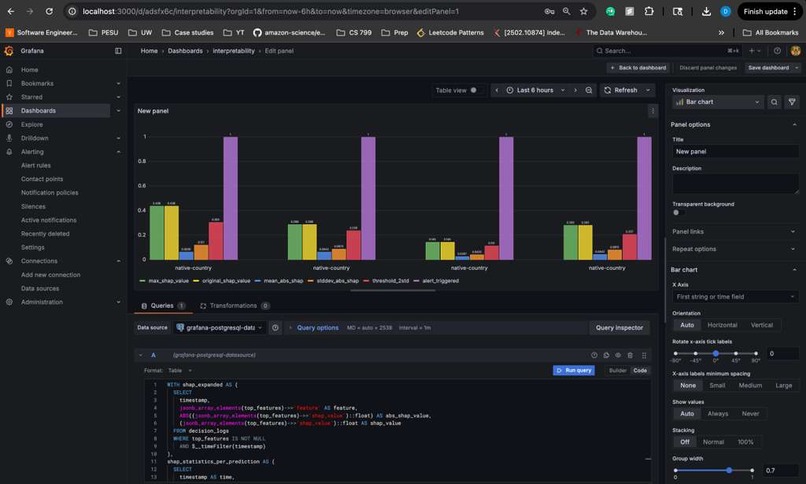Image resolution: width=806 pixels, height=484 pixels.
Task: Reload the page in browser
Action: 49,11
